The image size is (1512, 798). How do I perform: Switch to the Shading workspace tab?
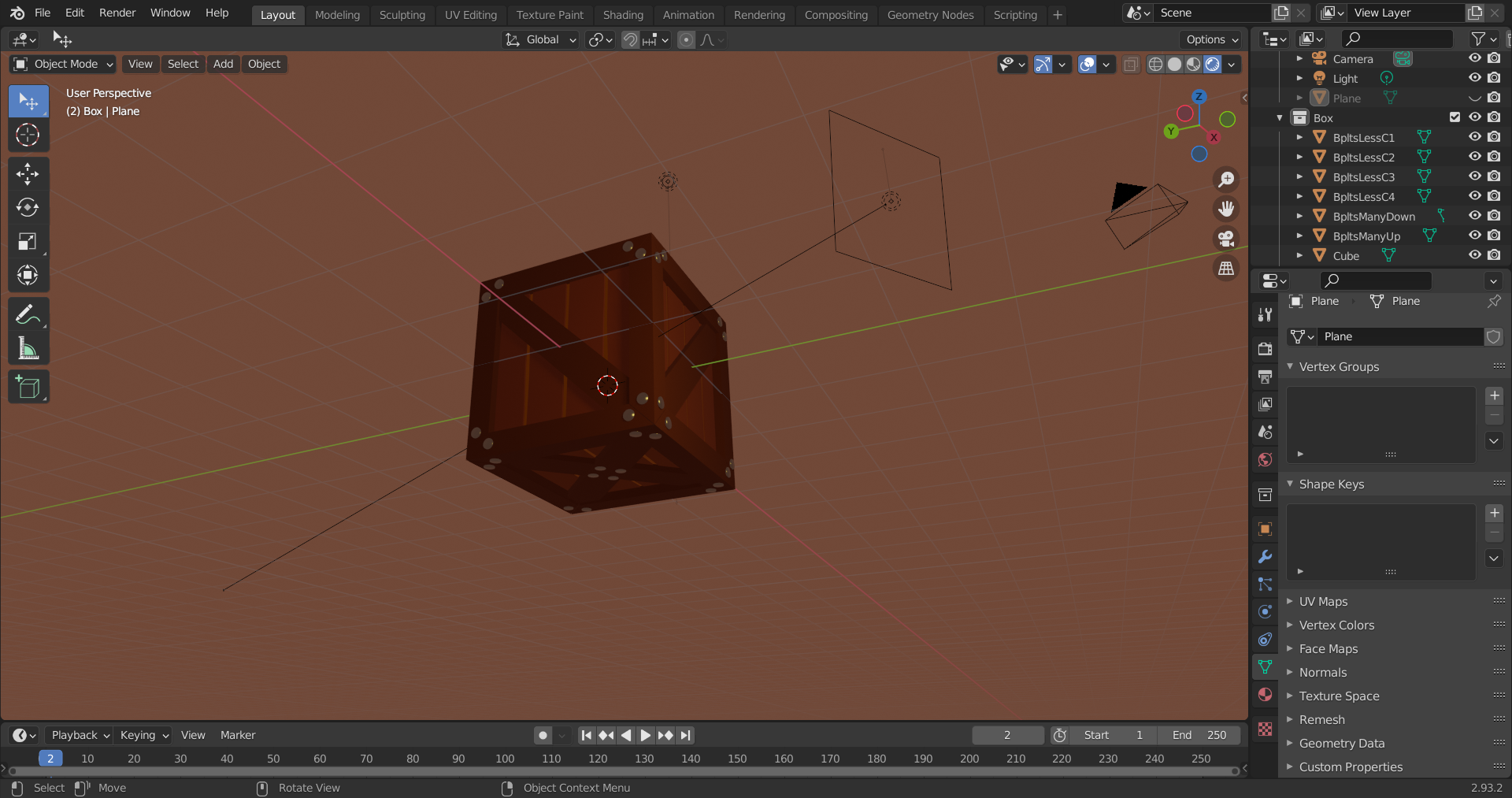pos(622,14)
